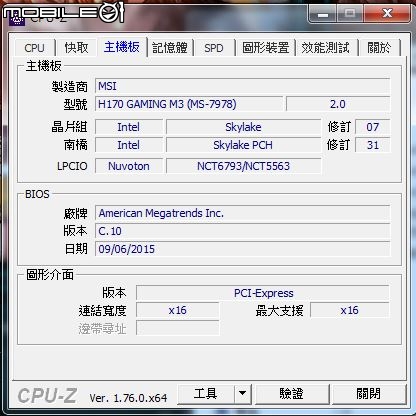This screenshot has width=416, height=416.
Task: Click the NCT6793/NCT5563 field
Action: point(243,166)
